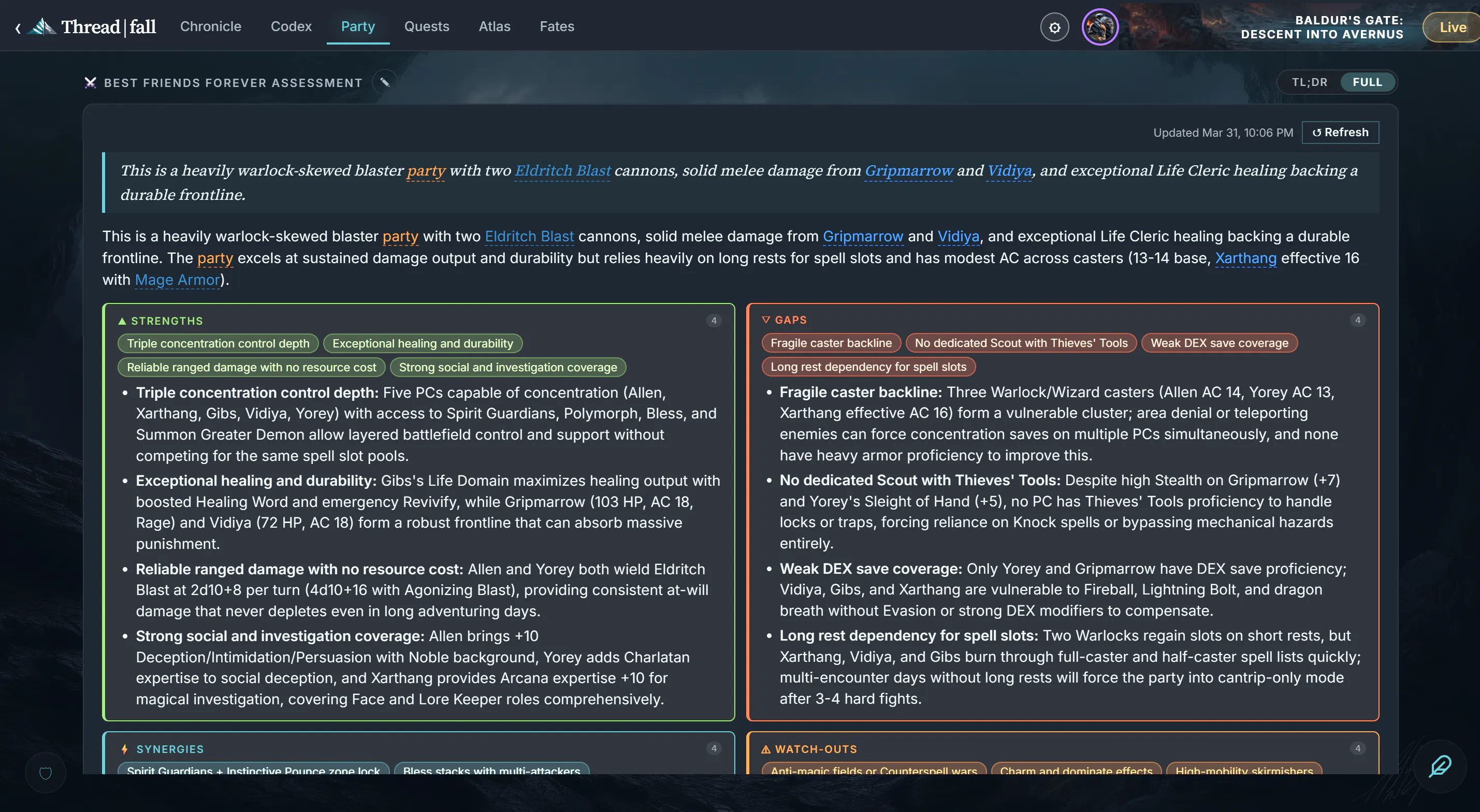Click the SYNERGIES section header
The width and height of the screenshot is (1480, 812).
point(170,749)
